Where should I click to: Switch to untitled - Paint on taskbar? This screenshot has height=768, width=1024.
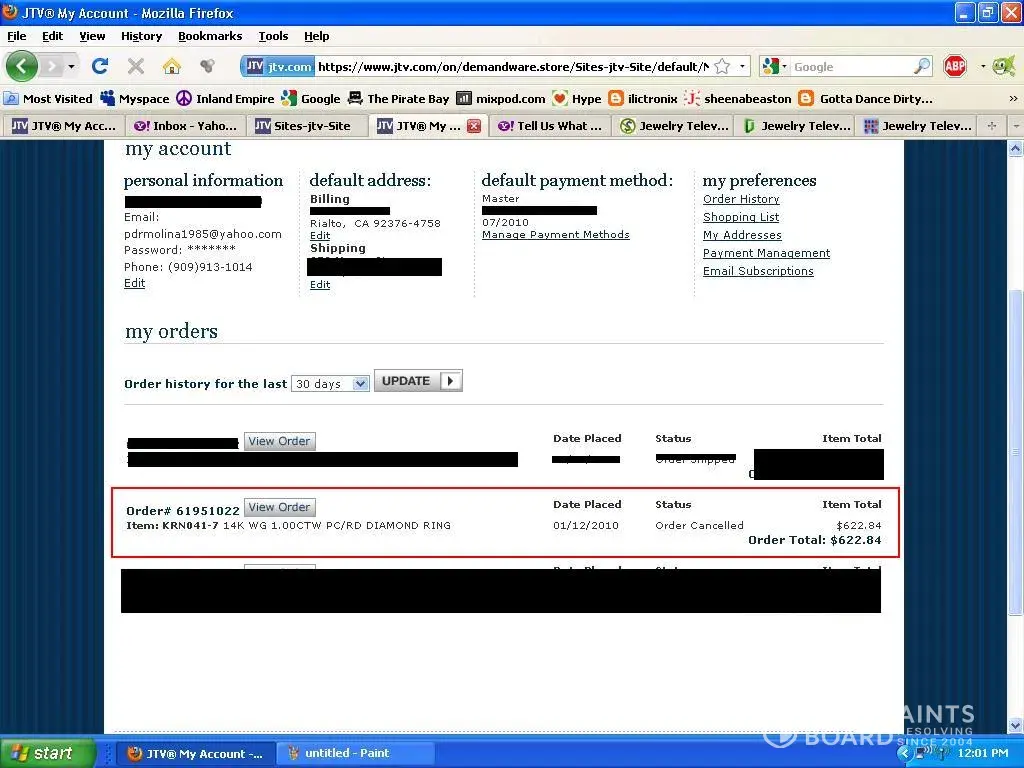coord(355,753)
